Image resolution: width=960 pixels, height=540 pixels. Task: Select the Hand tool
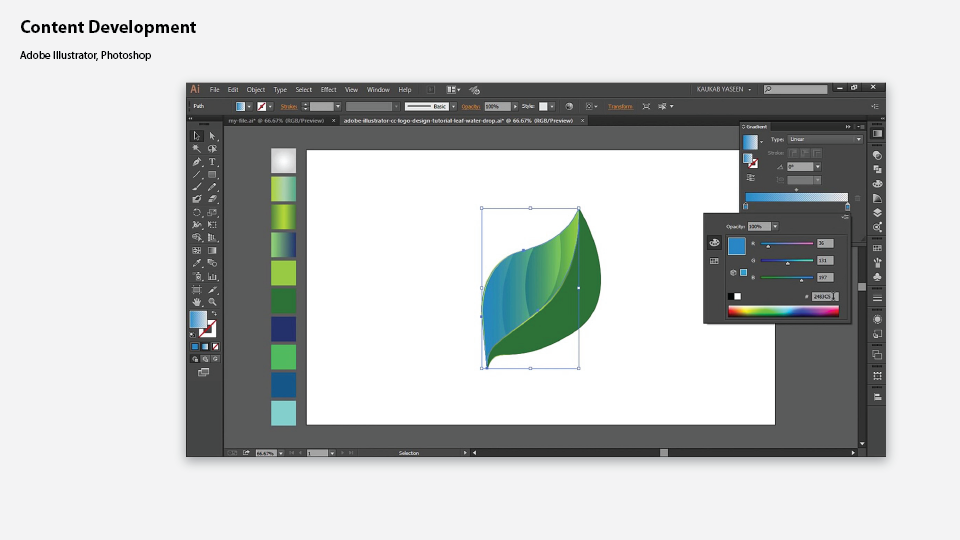click(x=197, y=301)
